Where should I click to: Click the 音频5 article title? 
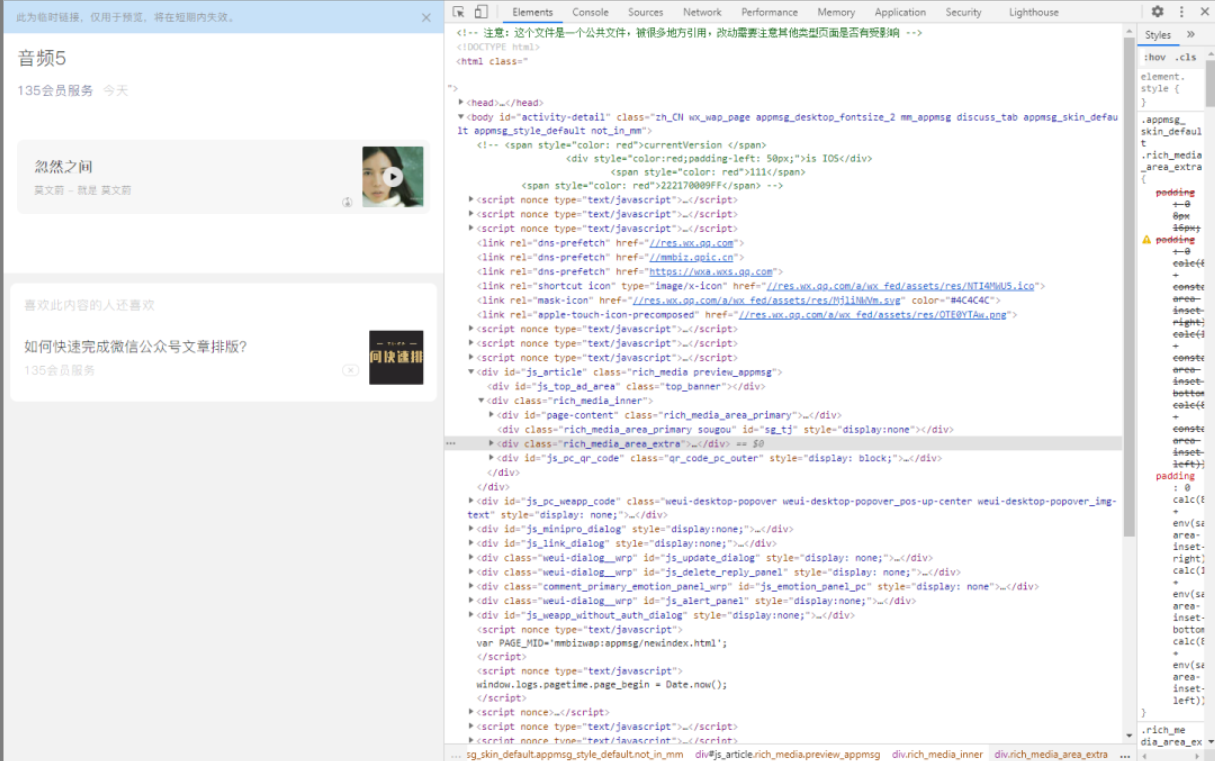point(42,59)
